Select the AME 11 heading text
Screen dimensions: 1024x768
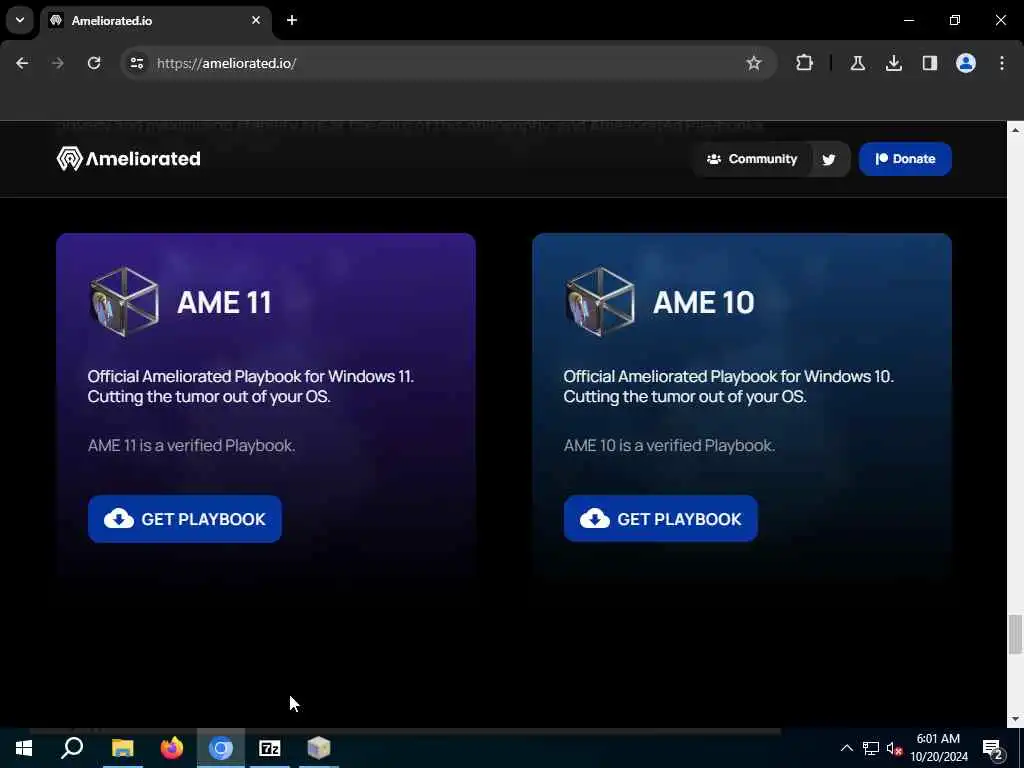pos(224,302)
